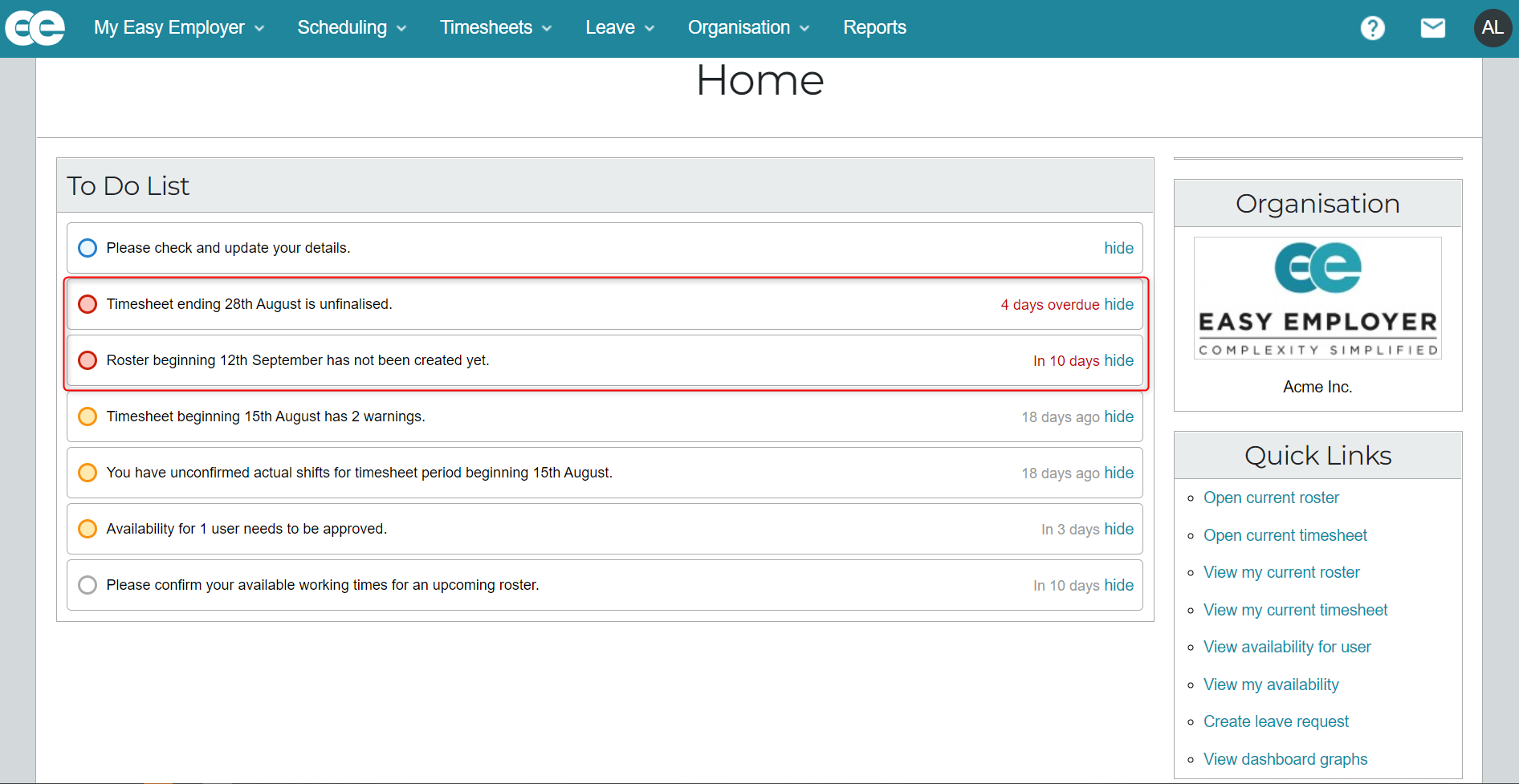
Task: Click the Easy Employer logo icon
Action: (35, 28)
